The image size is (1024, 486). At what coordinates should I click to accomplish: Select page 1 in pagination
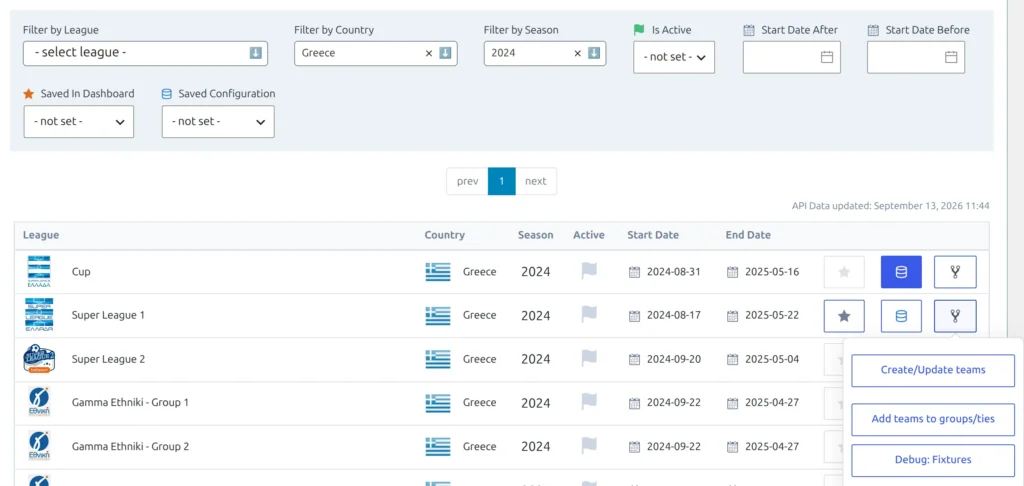coord(502,181)
